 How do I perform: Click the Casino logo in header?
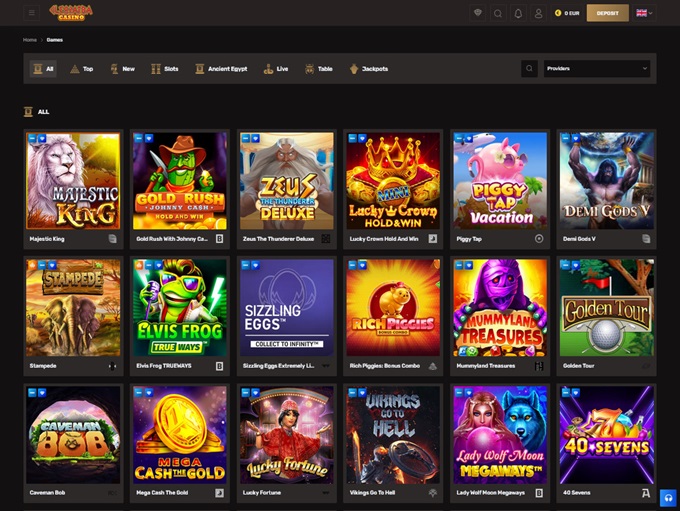coord(70,12)
